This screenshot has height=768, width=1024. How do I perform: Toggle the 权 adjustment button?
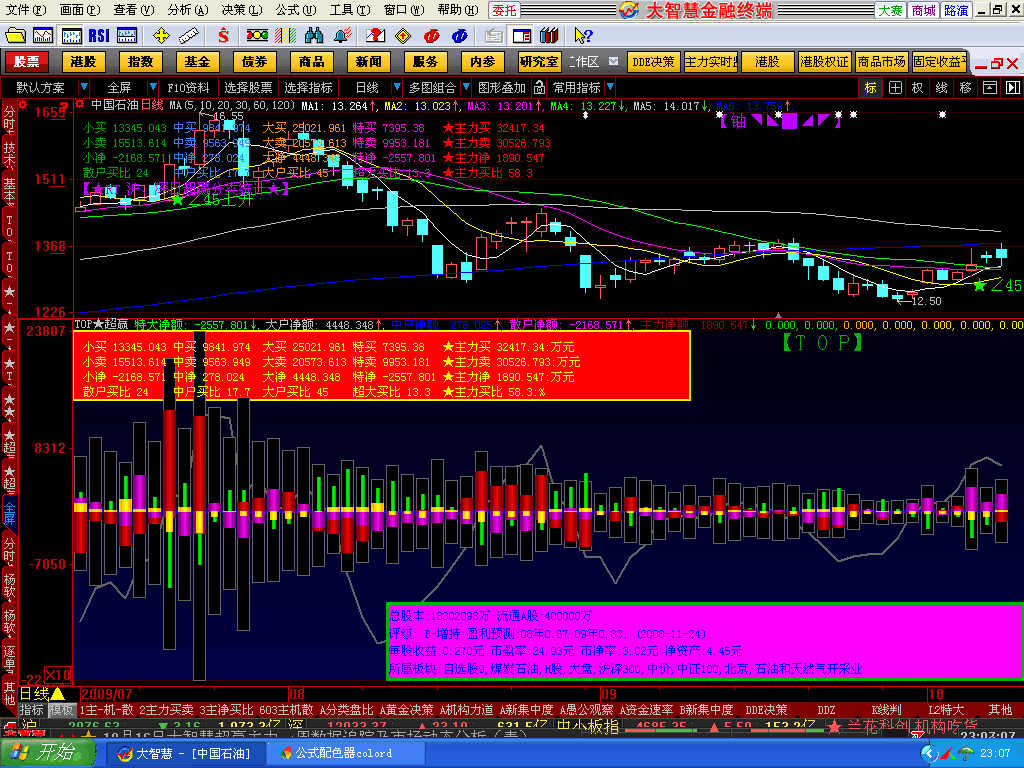[918, 88]
